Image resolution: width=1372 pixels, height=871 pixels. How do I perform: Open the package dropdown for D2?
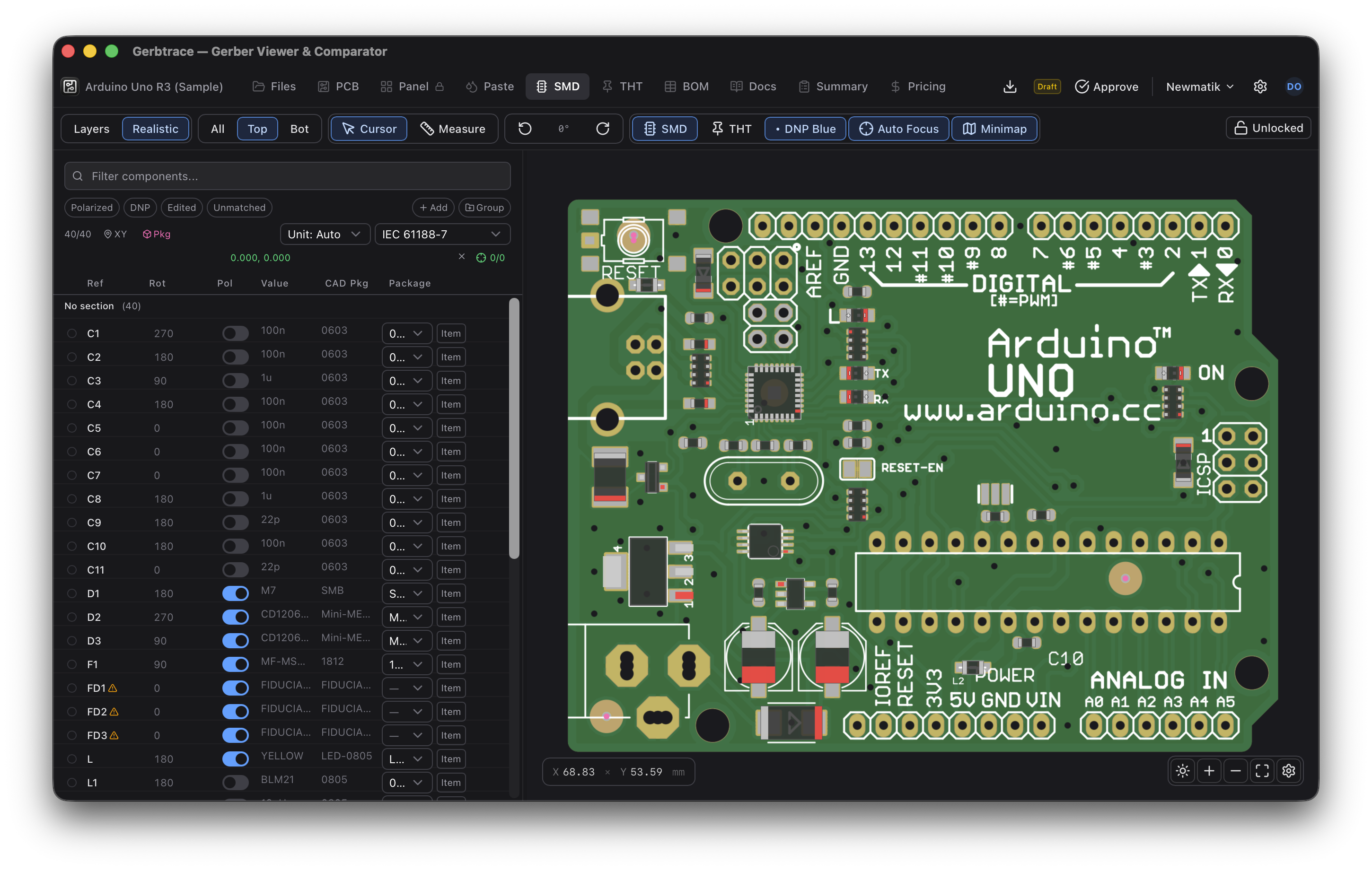point(406,617)
